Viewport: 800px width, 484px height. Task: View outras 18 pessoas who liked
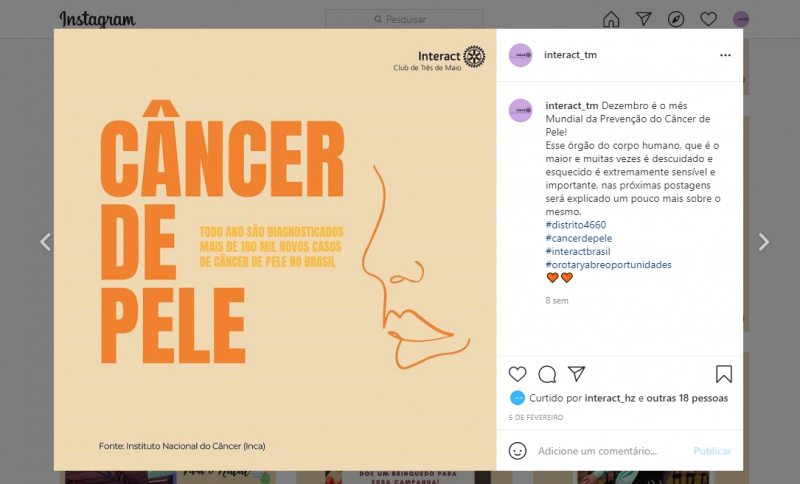tap(687, 398)
